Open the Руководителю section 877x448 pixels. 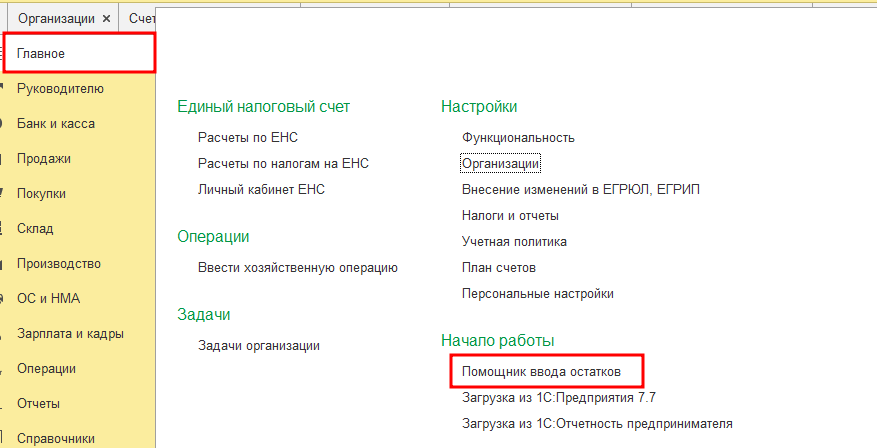pyautogui.click(x=60, y=89)
